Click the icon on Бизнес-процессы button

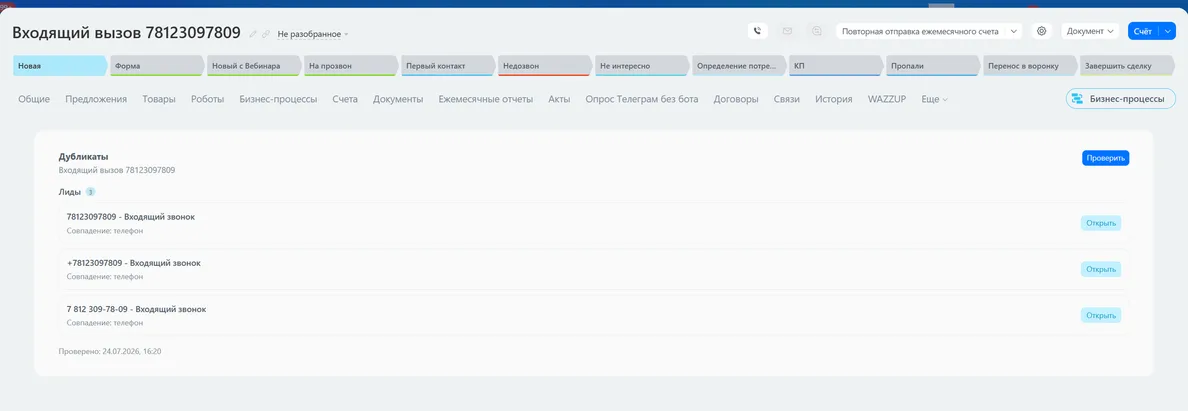click(x=1077, y=99)
